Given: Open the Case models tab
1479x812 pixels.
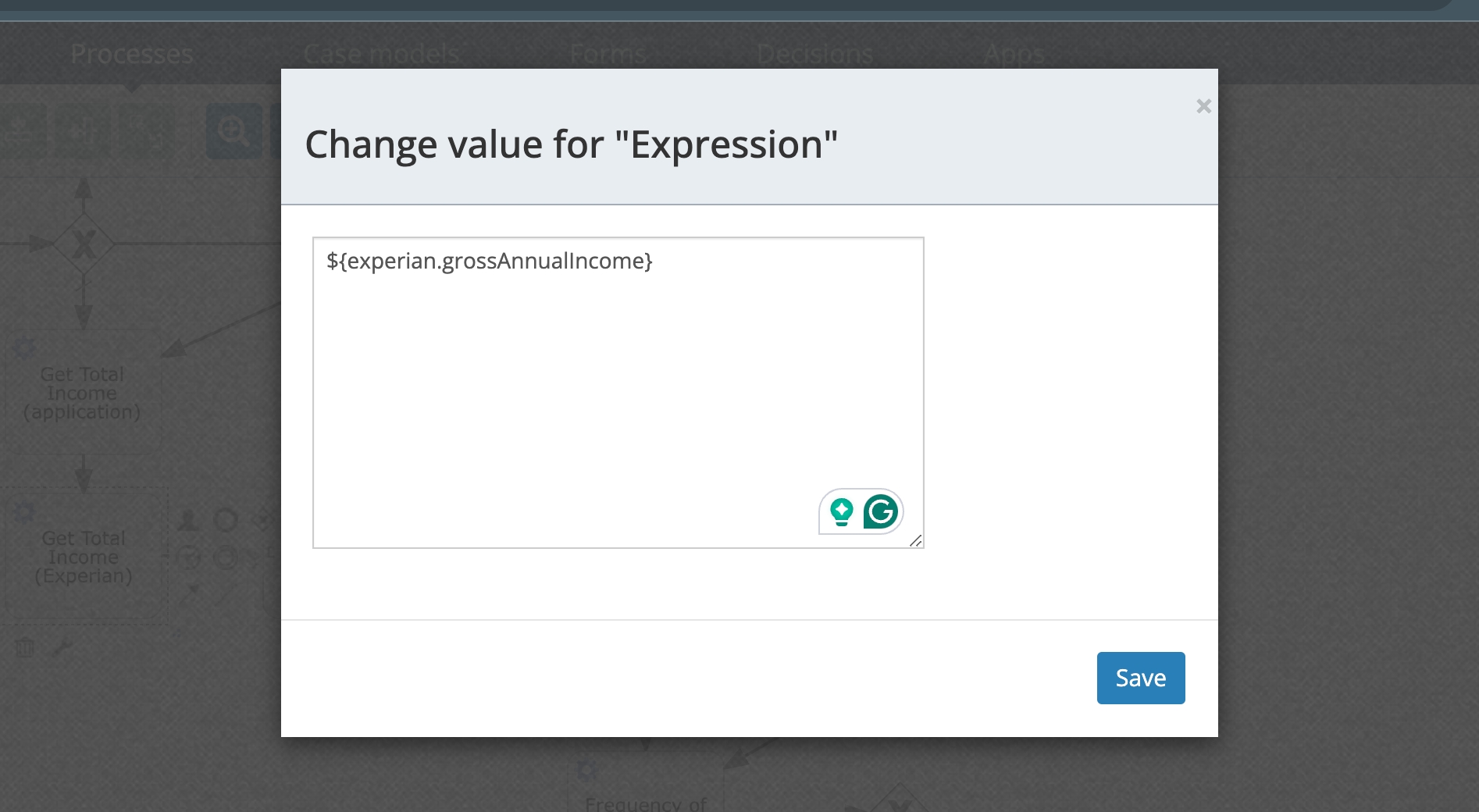Looking at the screenshot, I should pos(381,54).
